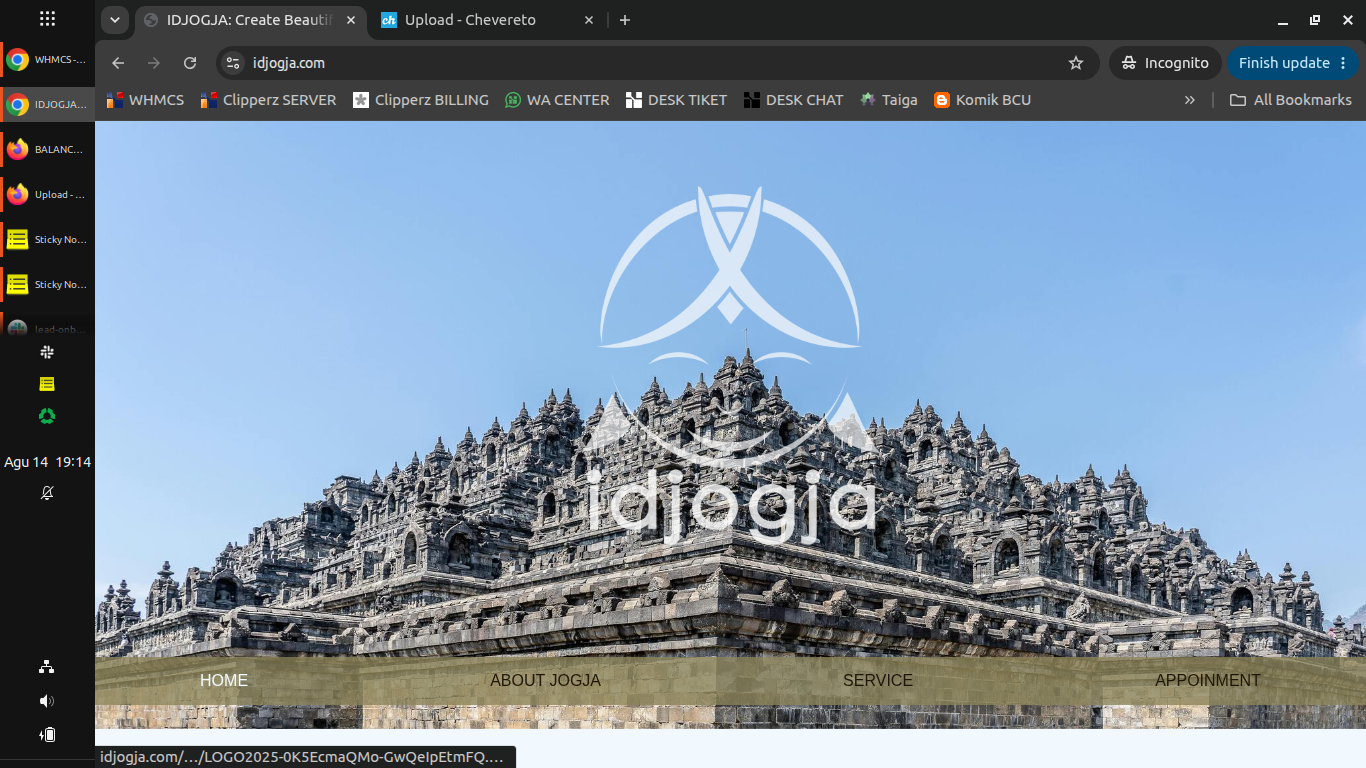Click the address bar showing idjogja.com
This screenshot has height=768, width=1366.
pyautogui.click(x=657, y=63)
